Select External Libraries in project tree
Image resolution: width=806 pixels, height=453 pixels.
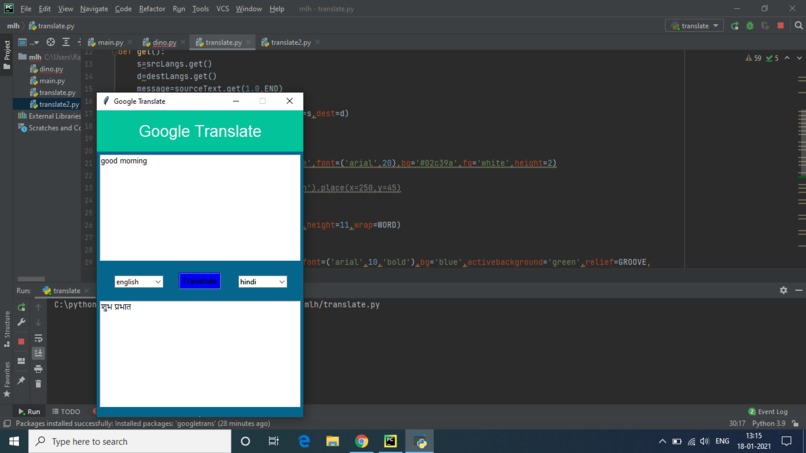coord(49,116)
